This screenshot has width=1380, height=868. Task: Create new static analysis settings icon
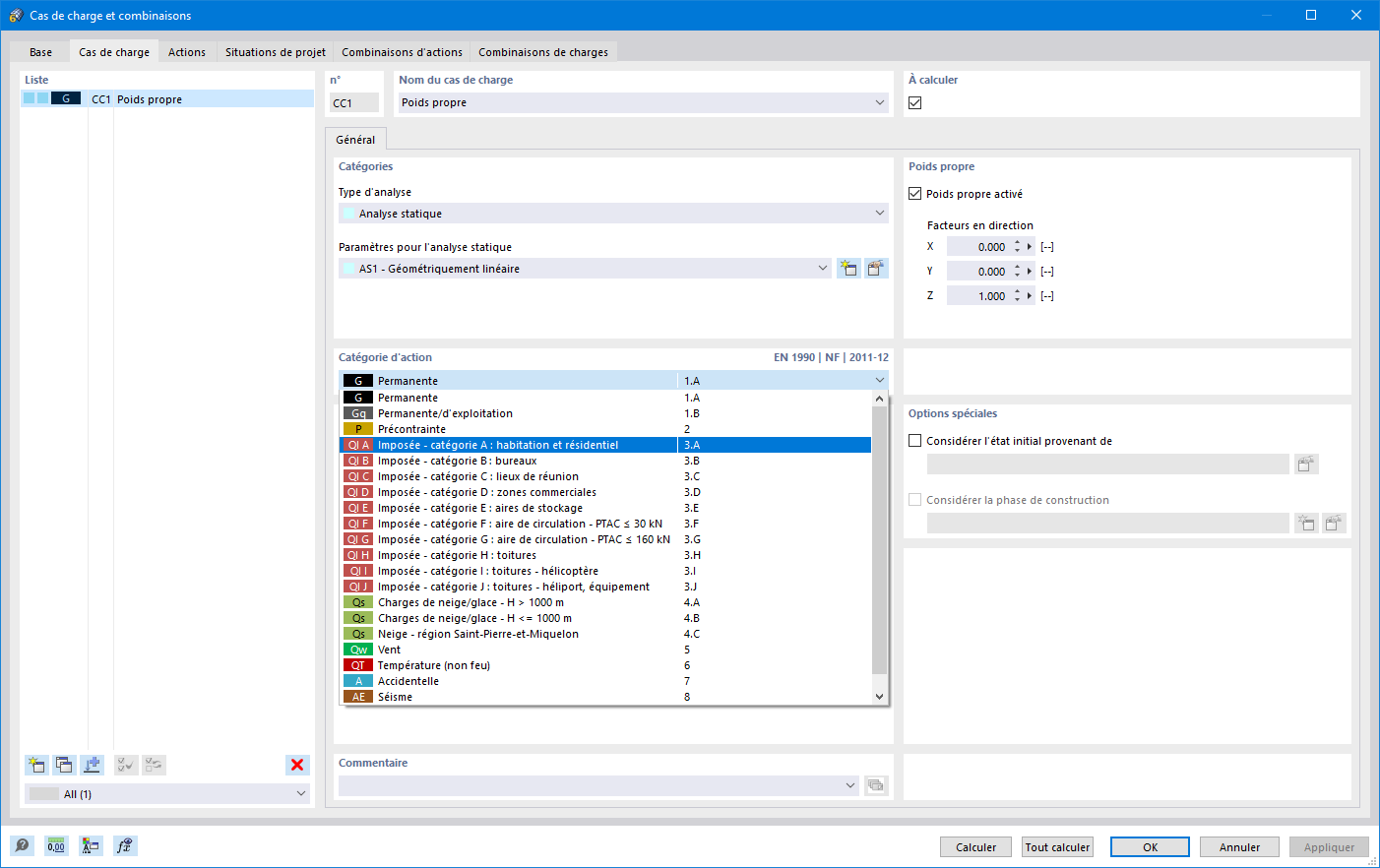tap(848, 268)
